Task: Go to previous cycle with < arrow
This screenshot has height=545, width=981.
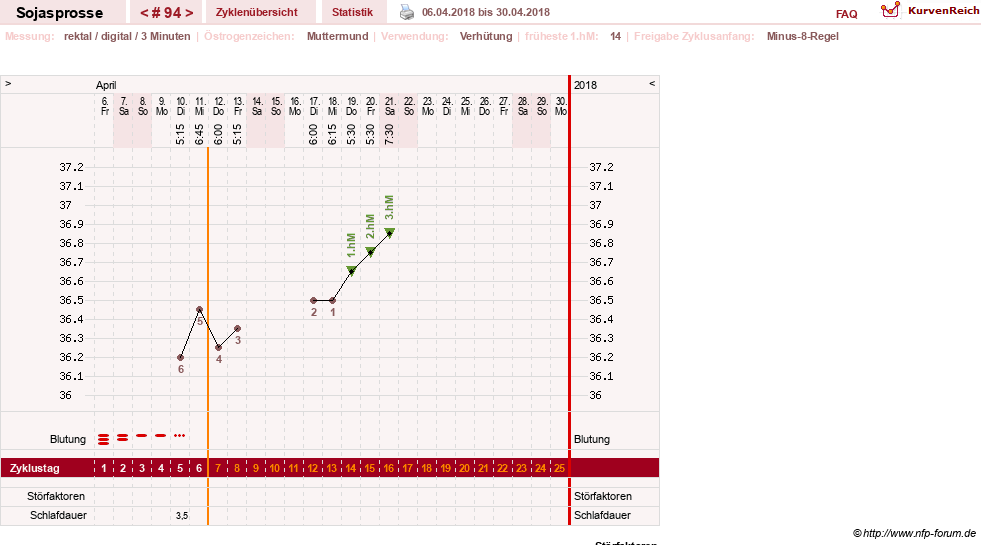Action: pyautogui.click(x=144, y=13)
